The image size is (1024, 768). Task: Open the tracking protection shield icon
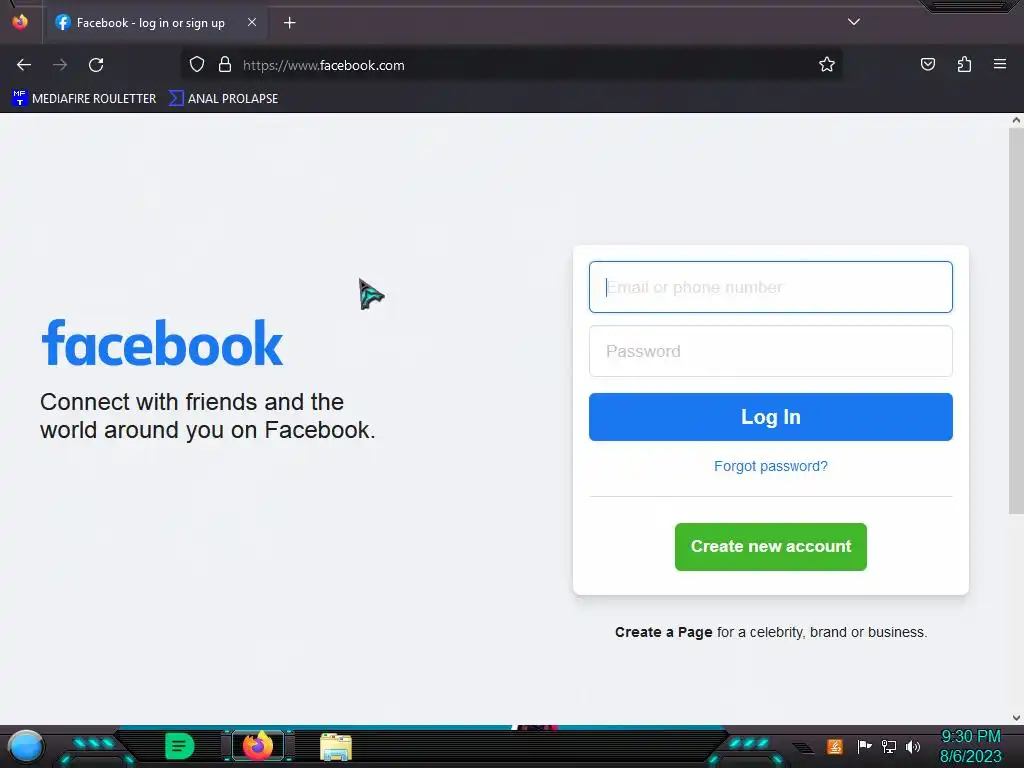(x=197, y=65)
